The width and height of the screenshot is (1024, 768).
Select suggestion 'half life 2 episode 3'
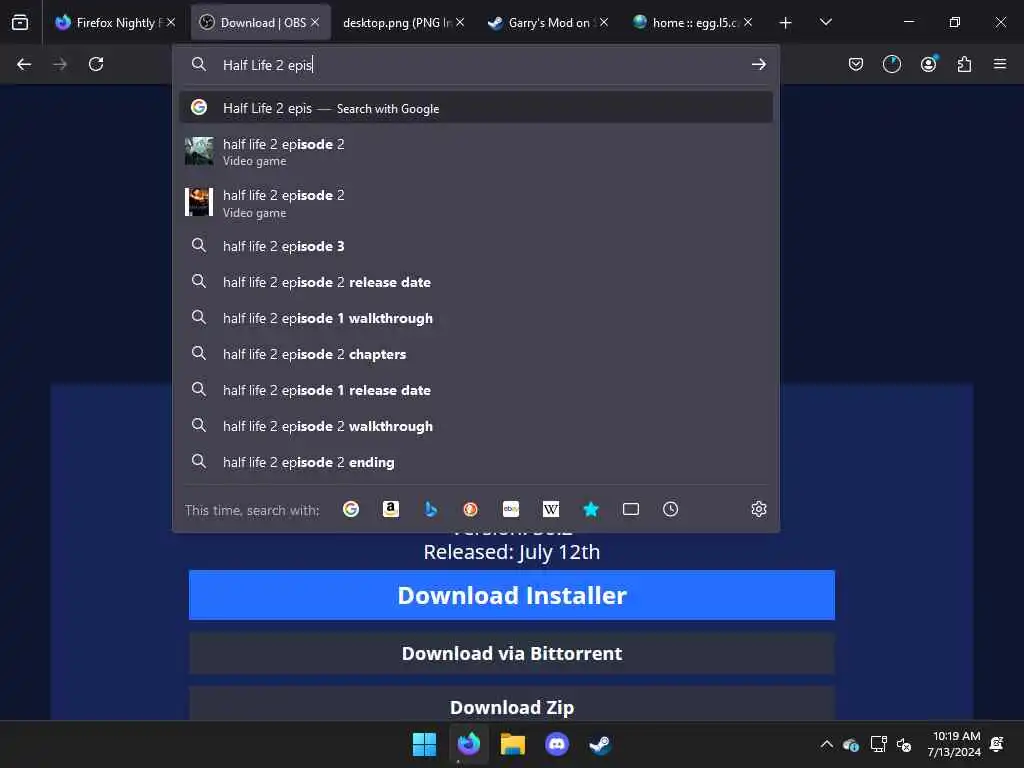click(475, 246)
